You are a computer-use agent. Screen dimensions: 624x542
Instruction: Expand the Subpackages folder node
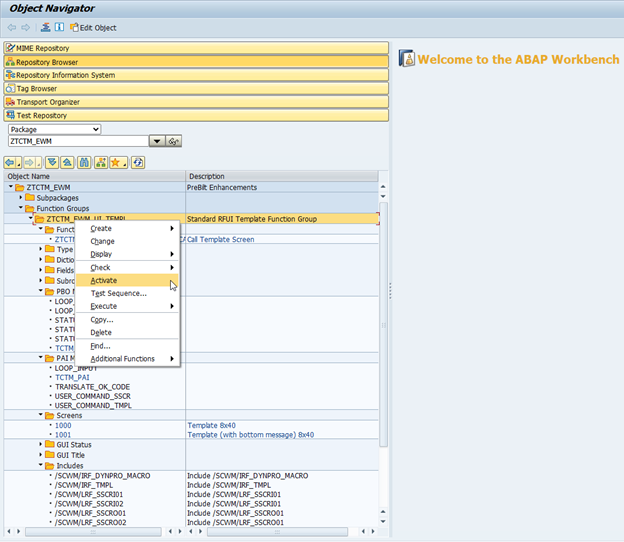click(x=22, y=198)
